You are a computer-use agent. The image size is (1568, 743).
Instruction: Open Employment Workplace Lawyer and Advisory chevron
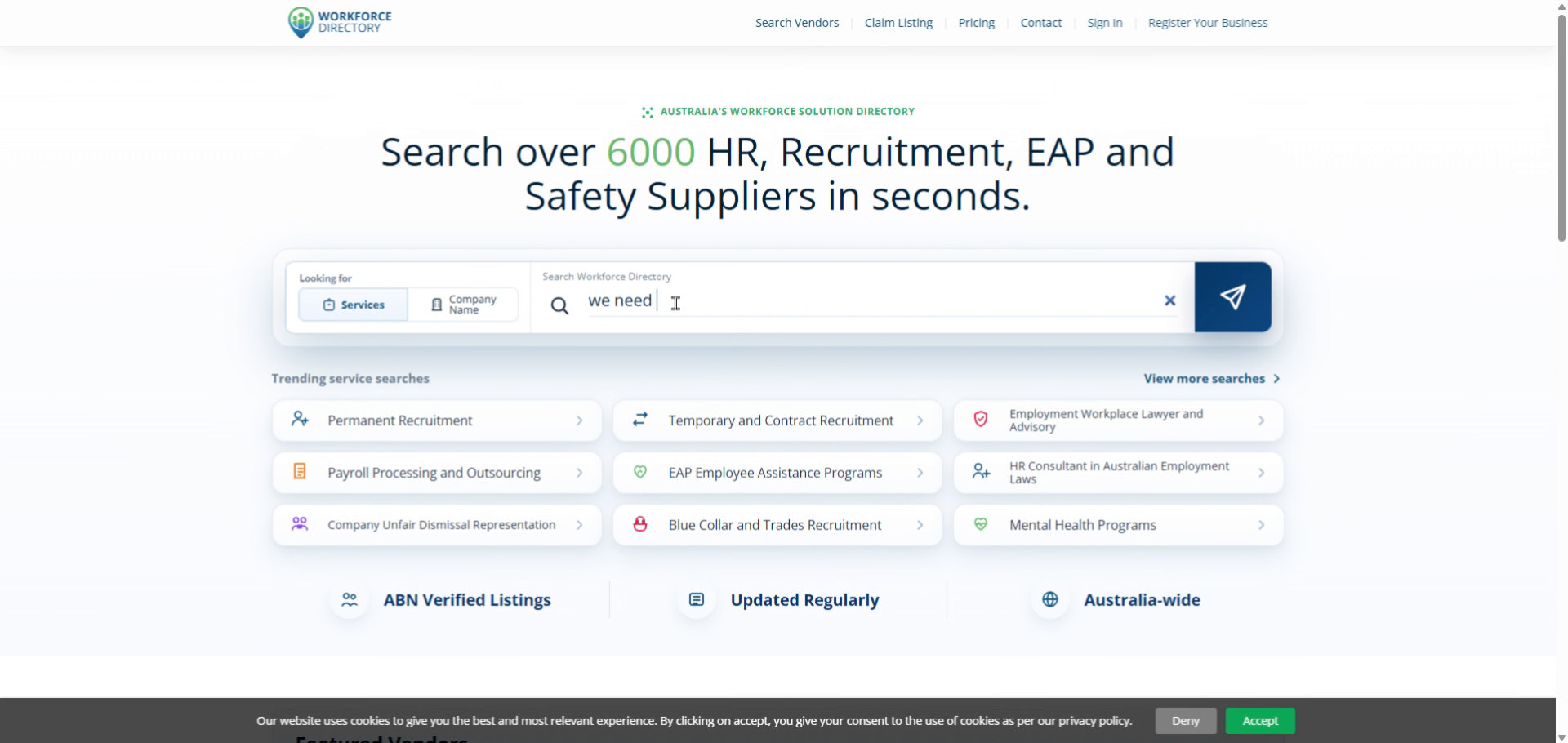[1261, 420]
